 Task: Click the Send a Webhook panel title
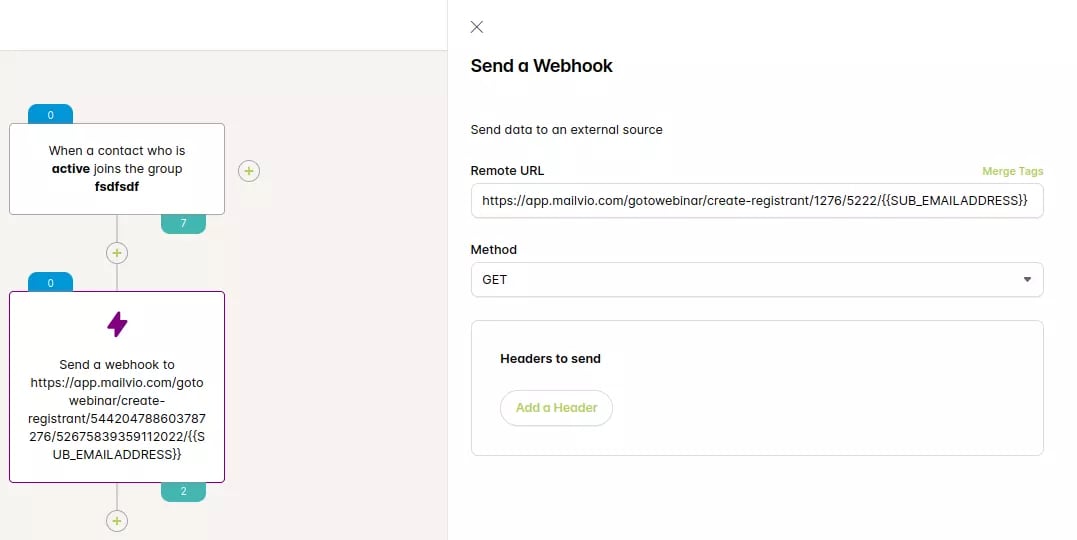pyautogui.click(x=541, y=66)
